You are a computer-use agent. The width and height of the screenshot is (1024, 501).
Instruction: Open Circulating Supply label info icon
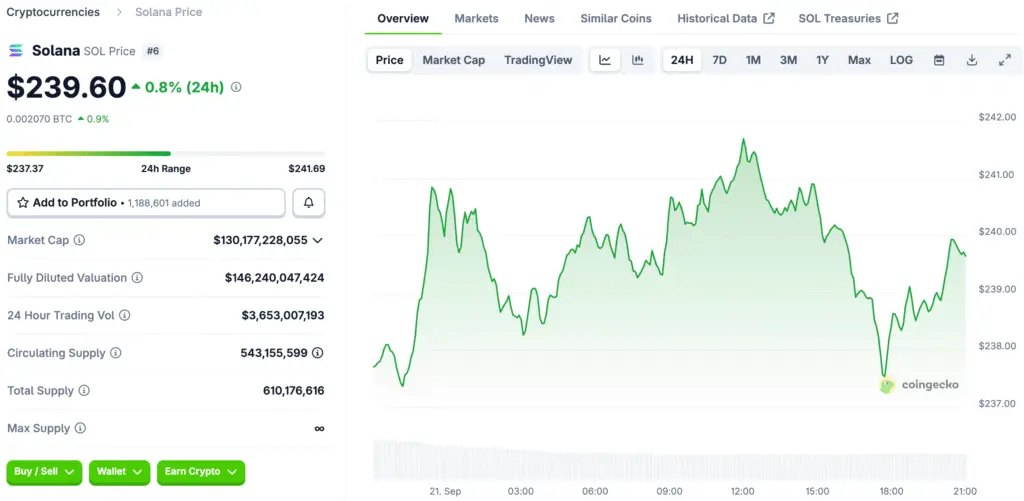click(115, 353)
